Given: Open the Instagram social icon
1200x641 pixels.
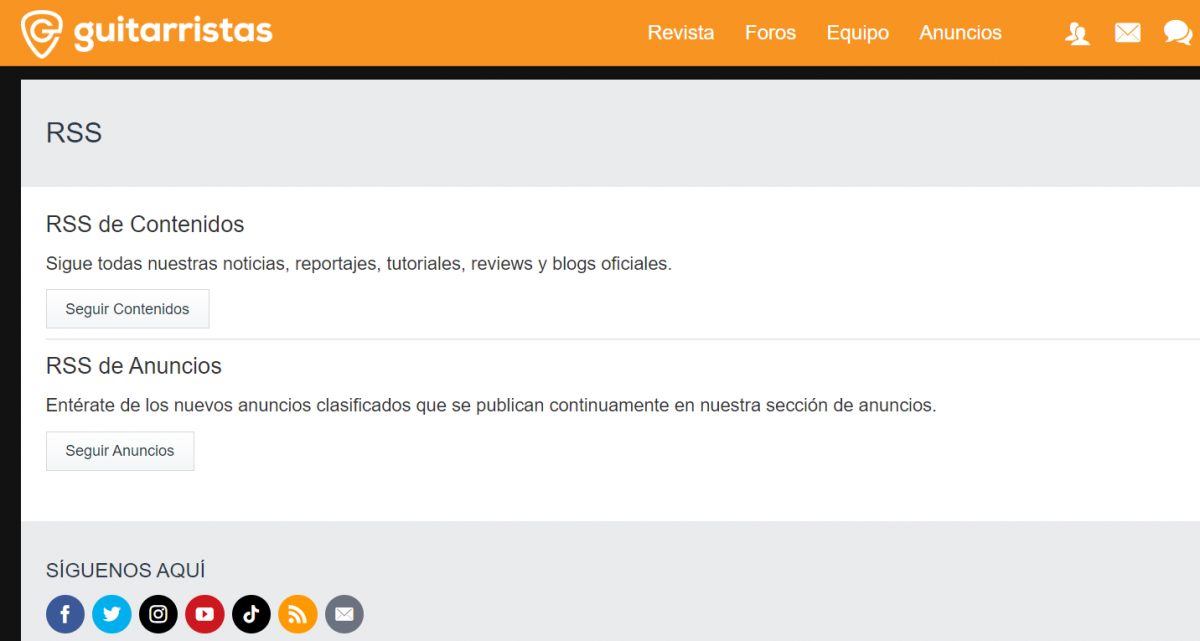Looking at the screenshot, I should (x=158, y=614).
